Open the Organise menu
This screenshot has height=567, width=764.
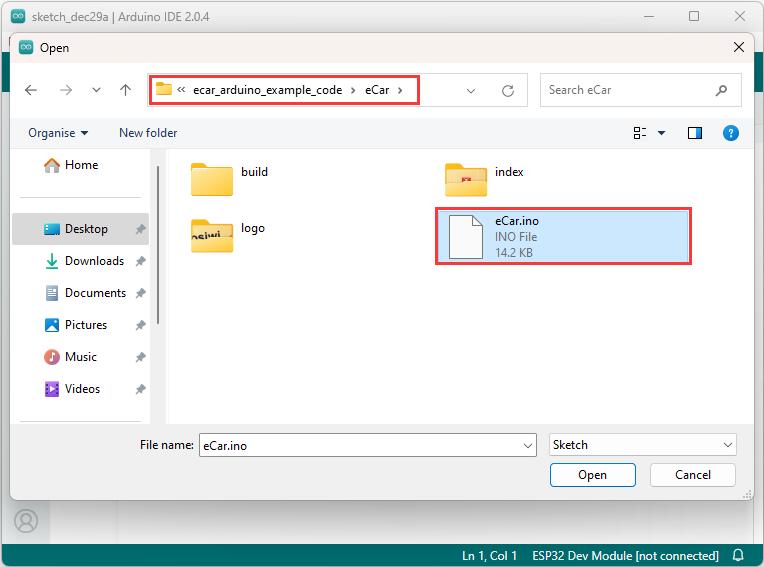pos(58,133)
